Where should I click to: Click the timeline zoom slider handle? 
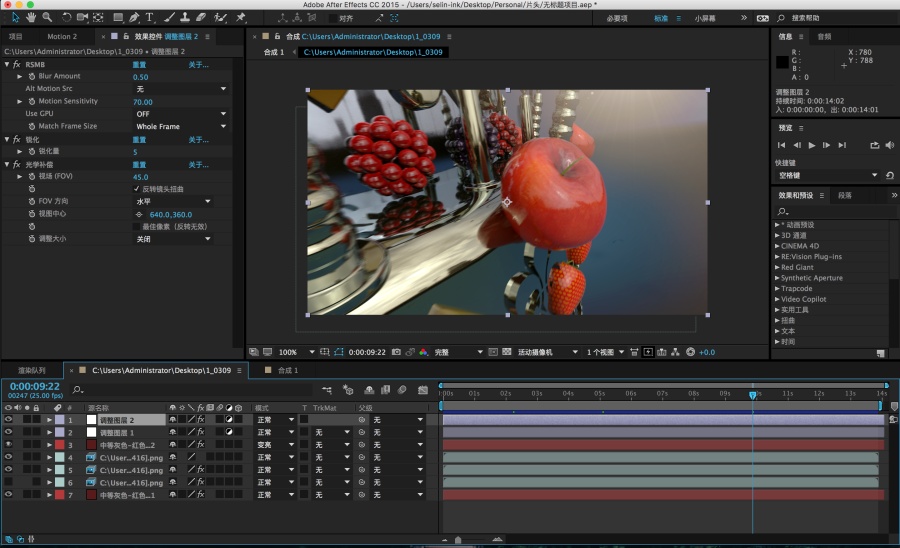click(458, 540)
